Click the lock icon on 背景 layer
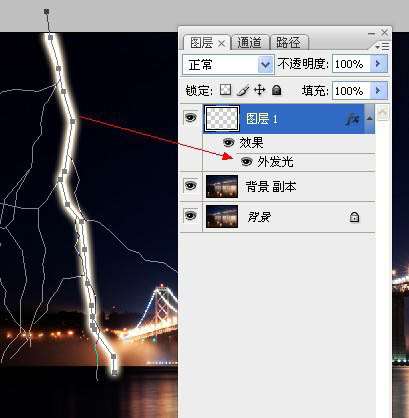This screenshot has width=409, height=418. (354, 217)
